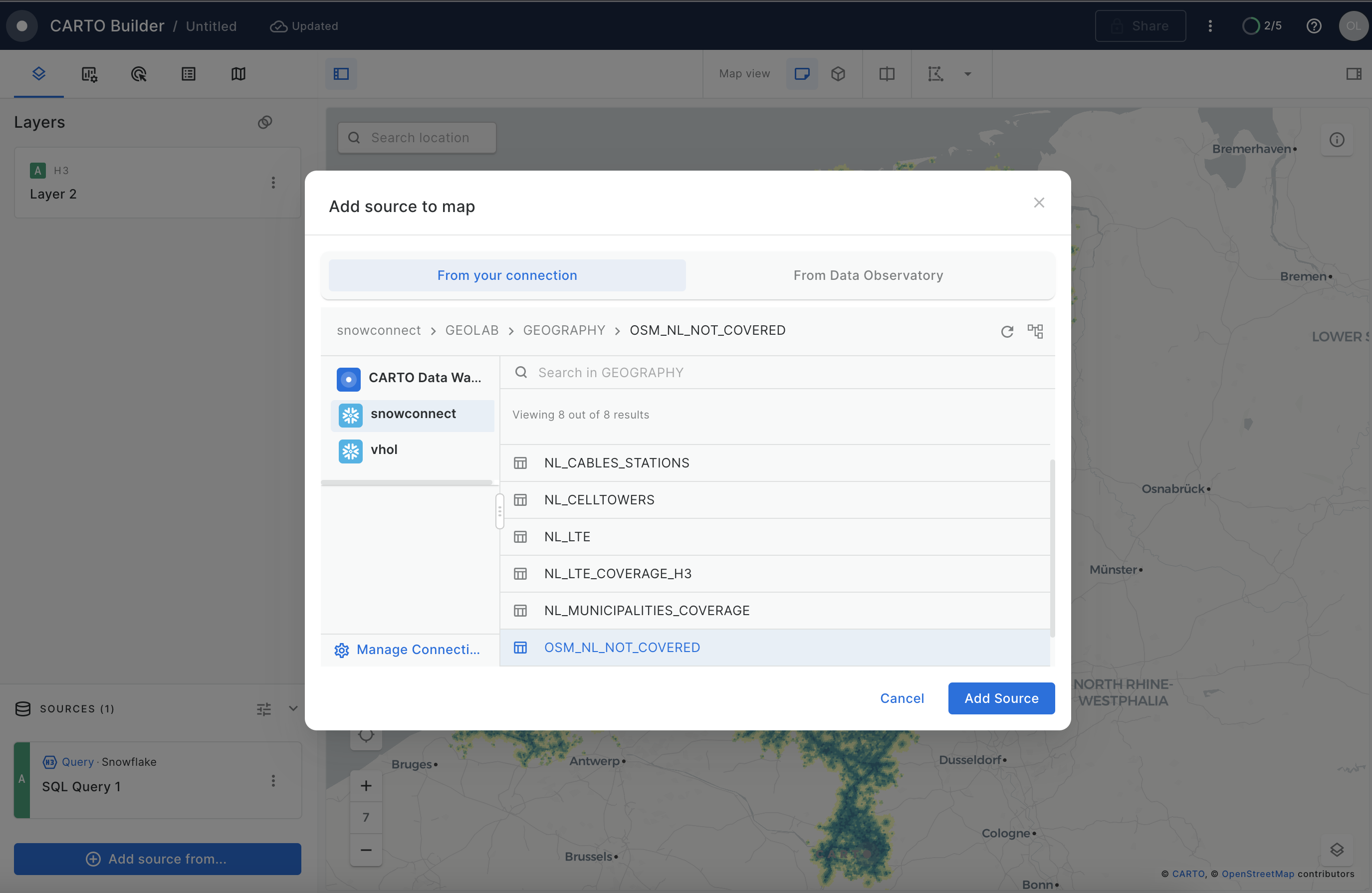The height and width of the screenshot is (893, 1372).
Task: Click the GEOGRAPHY breadcrumb link
Action: pyautogui.click(x=563, y=330)
